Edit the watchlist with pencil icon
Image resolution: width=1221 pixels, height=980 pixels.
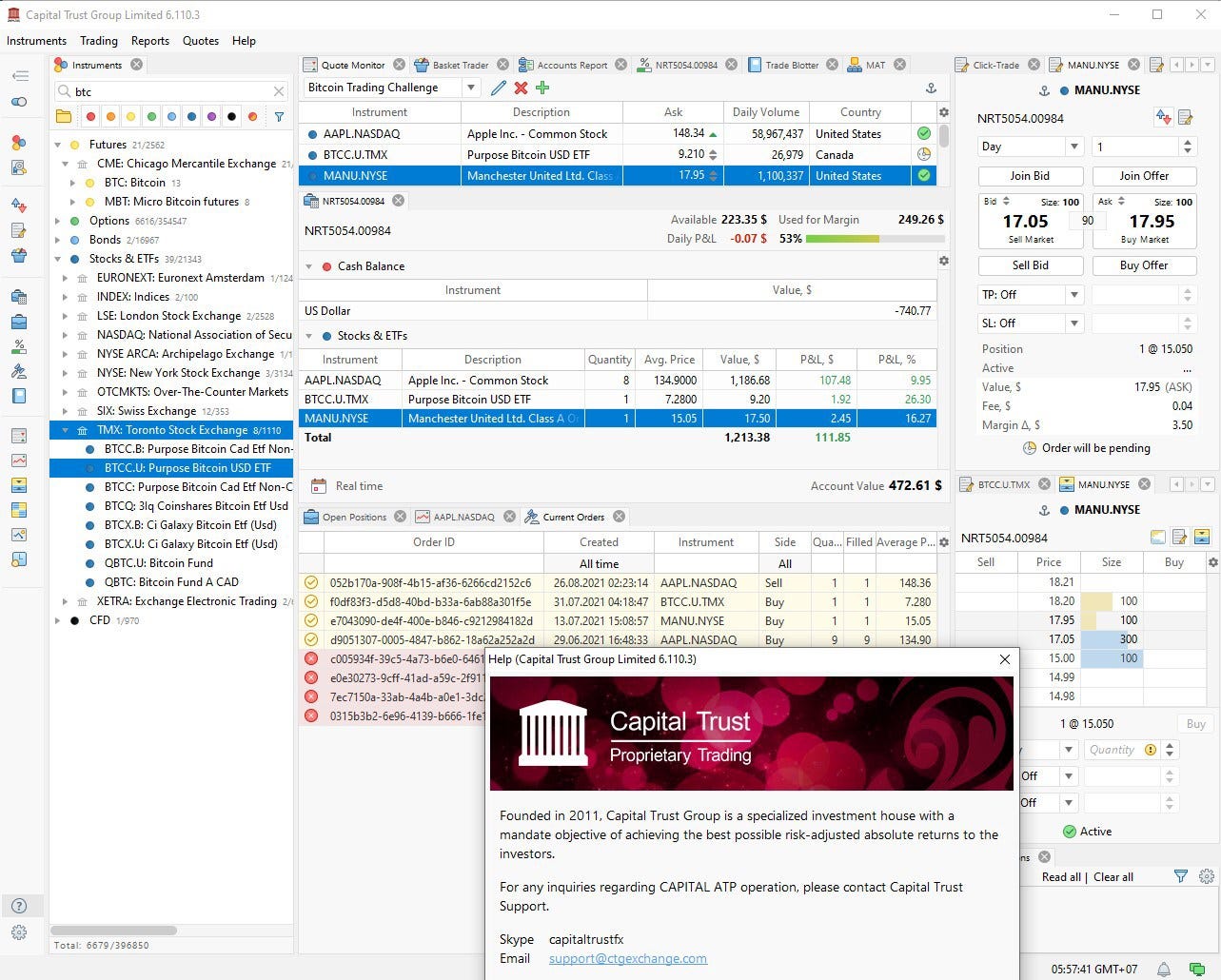click(x=499, y=88)
